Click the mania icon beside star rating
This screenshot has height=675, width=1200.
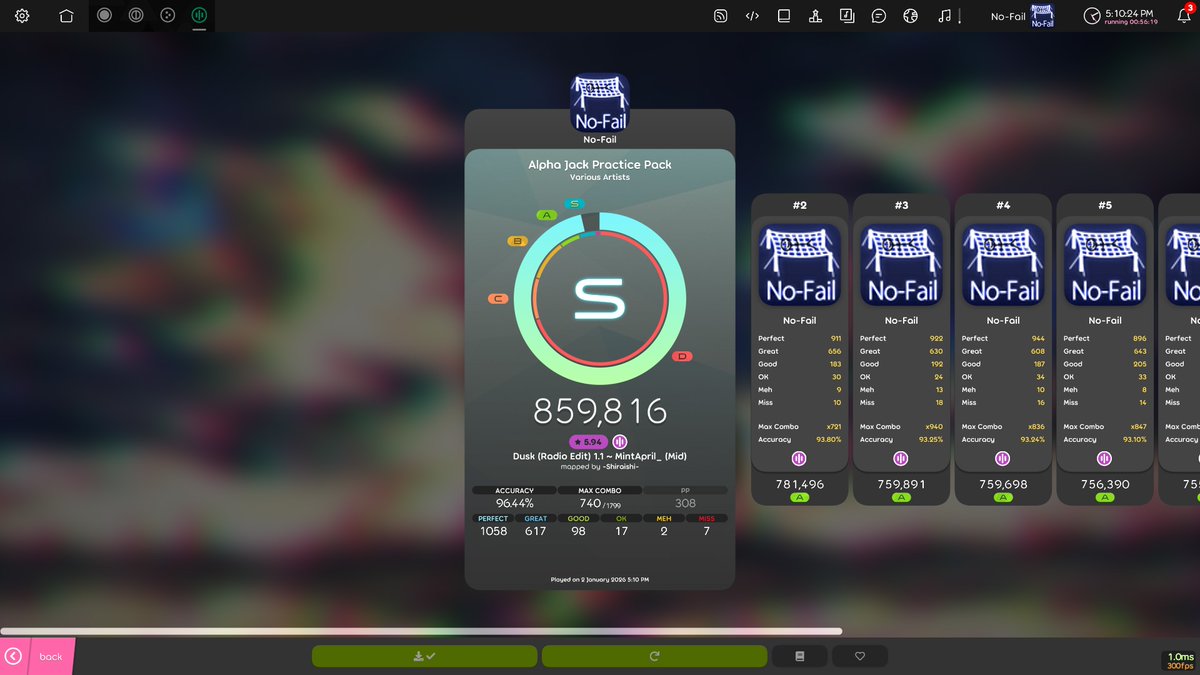click(x=620, y=442)
